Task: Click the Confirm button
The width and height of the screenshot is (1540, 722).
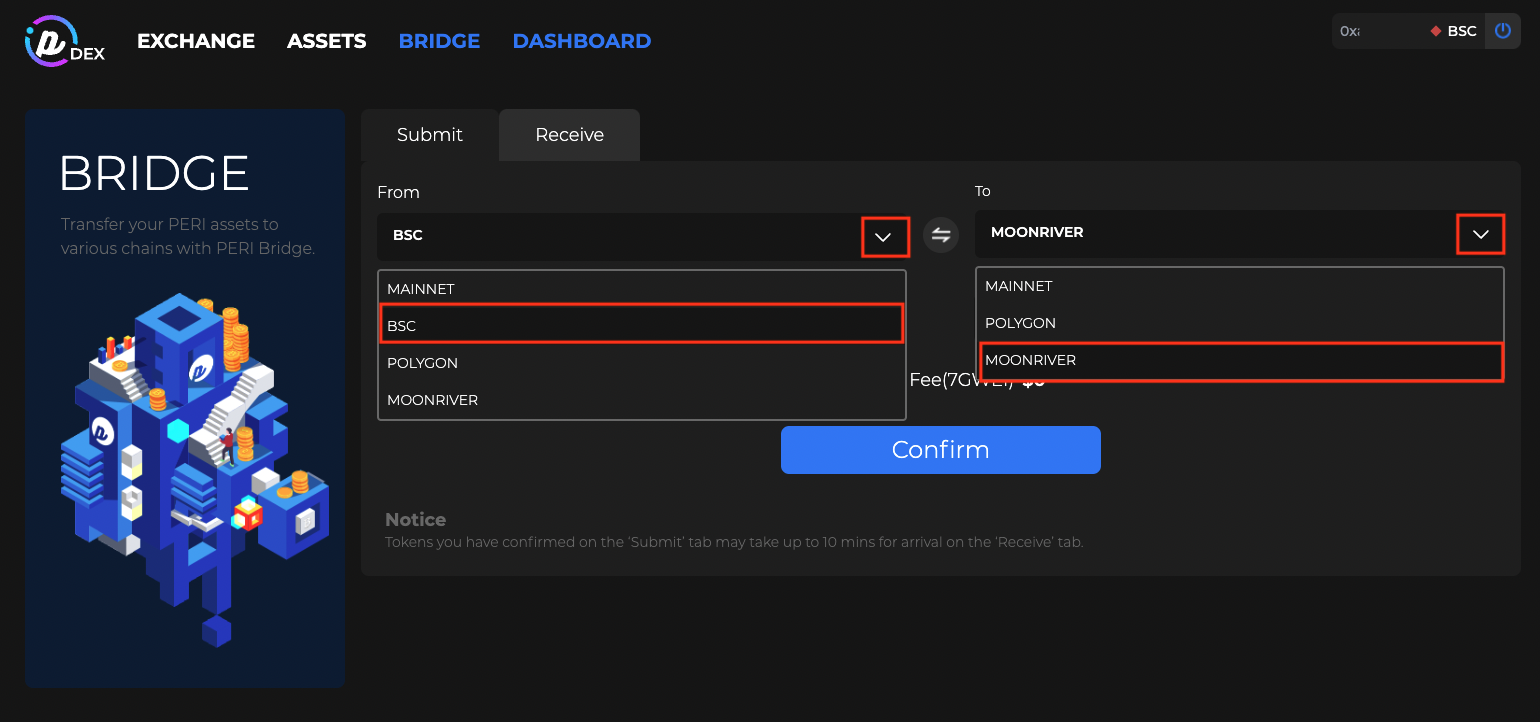Action: coord(941,450)
